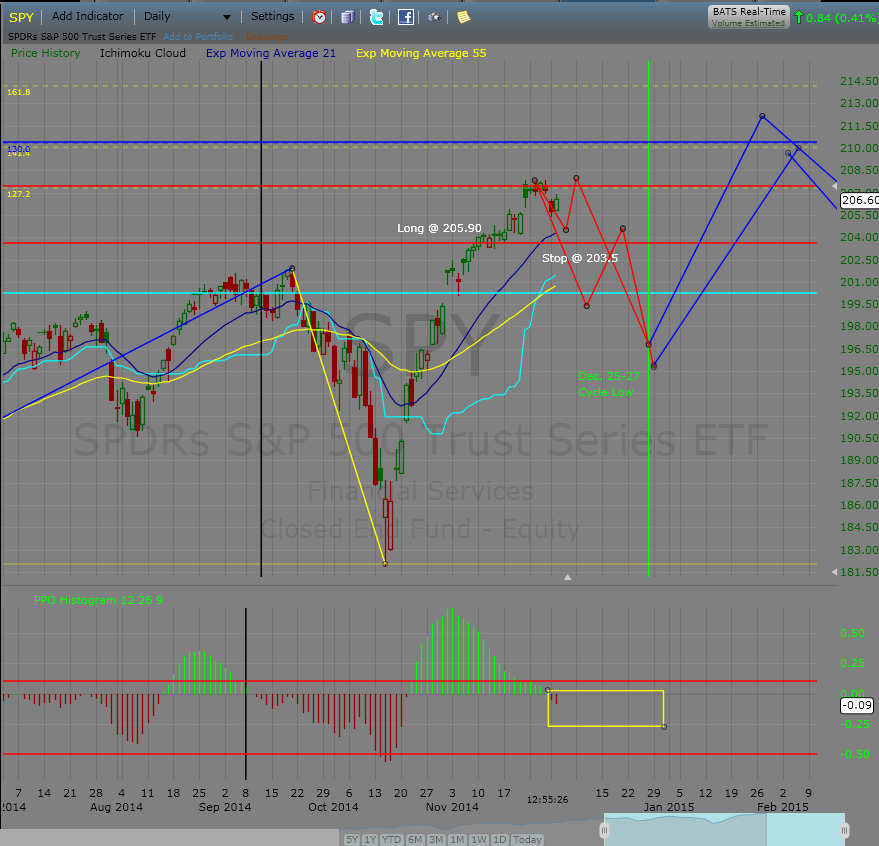Set range to 5Y

[x=352, y=839]
